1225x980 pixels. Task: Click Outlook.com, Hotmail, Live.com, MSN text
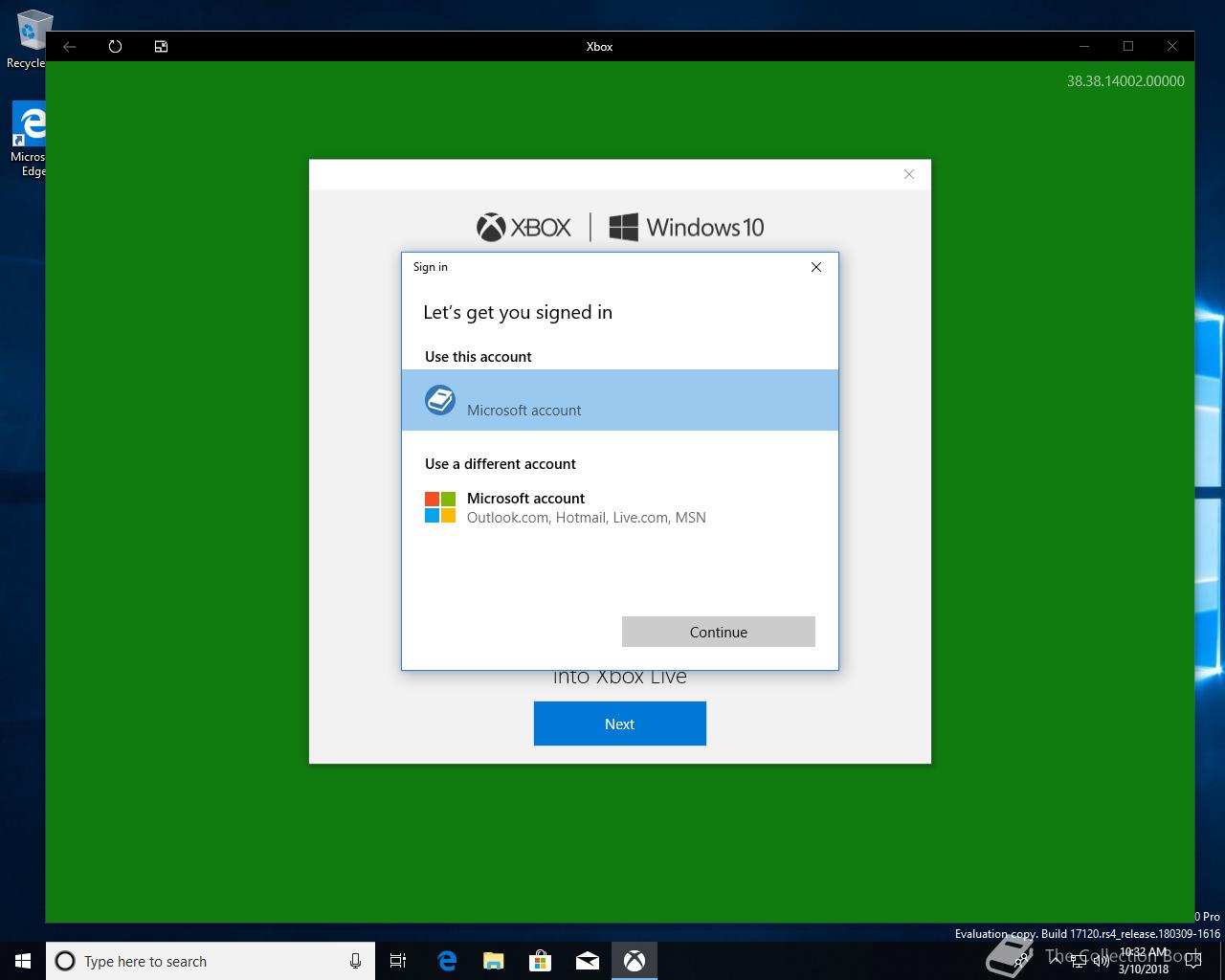[587, 518]
